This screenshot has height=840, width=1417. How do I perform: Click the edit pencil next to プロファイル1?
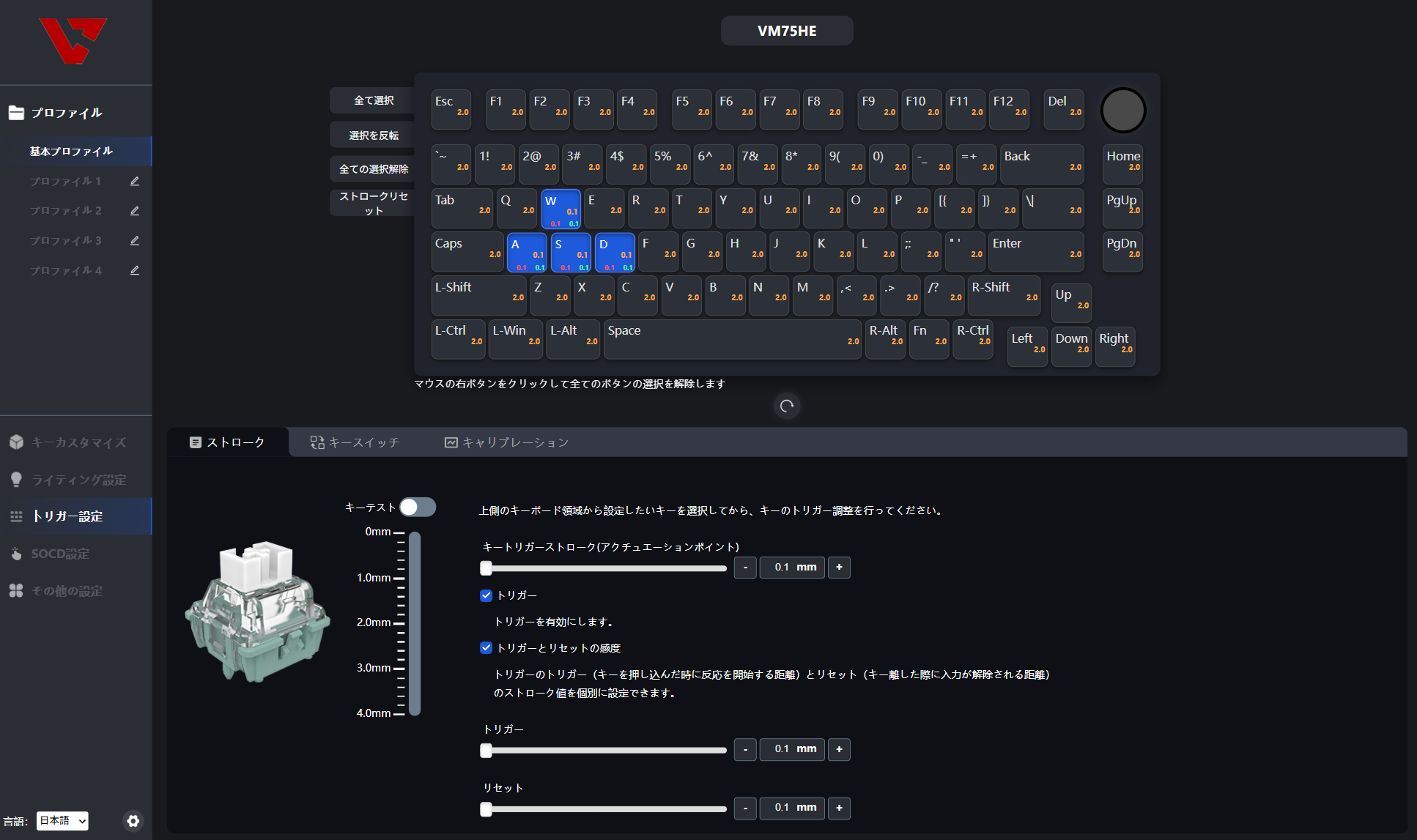pyautogui.click(x=135, y=181)
